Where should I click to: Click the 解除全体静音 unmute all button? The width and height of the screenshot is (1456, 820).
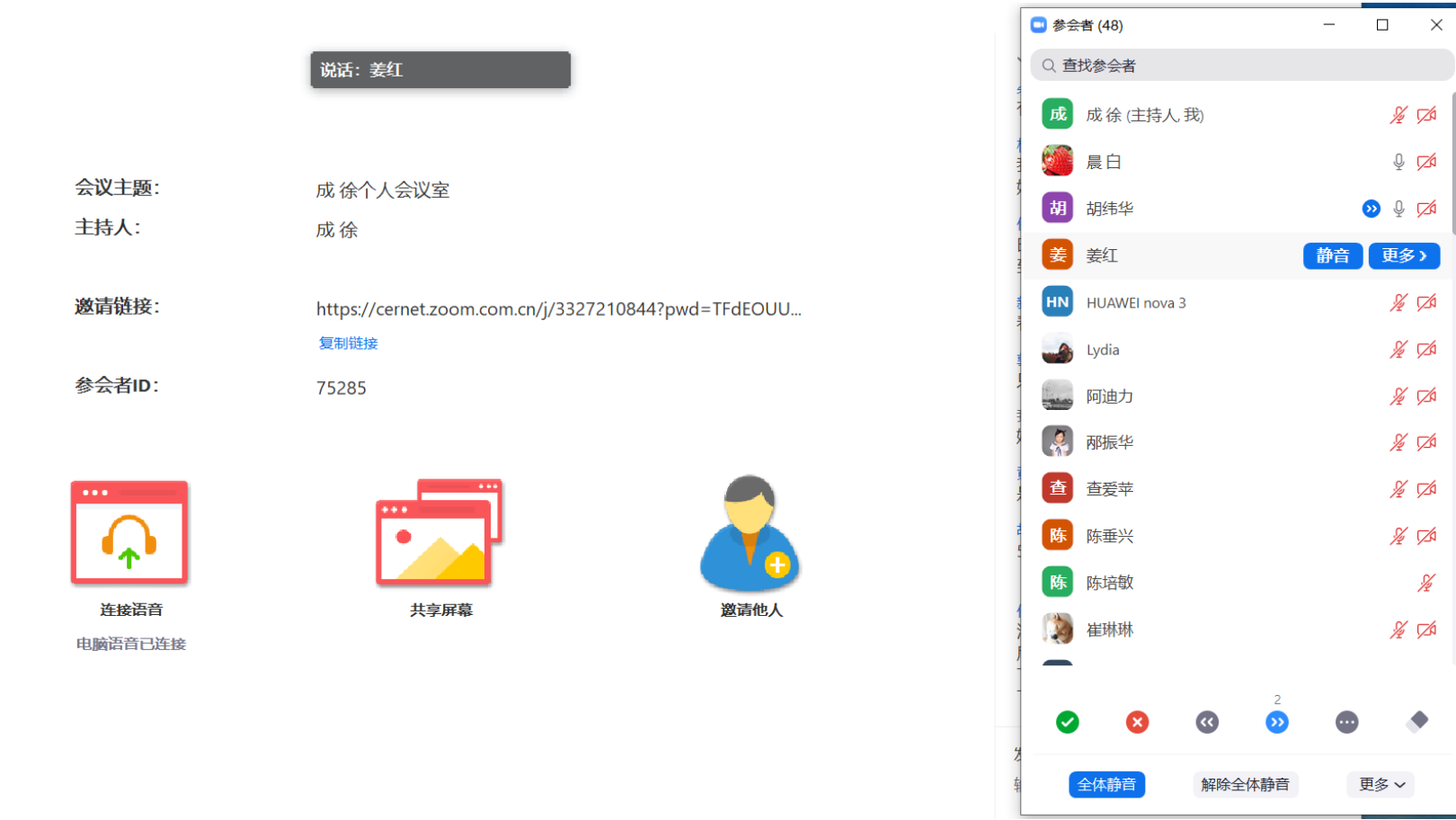1246,784
